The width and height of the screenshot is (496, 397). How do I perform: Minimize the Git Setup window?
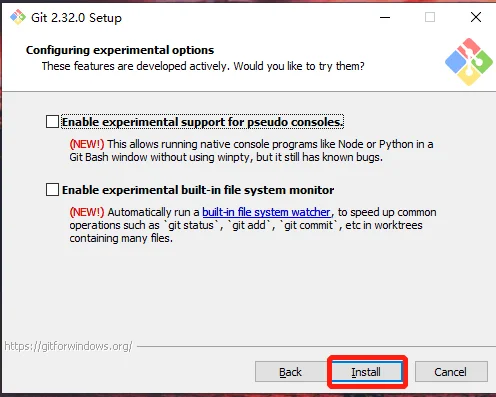(x=385, y=17)
